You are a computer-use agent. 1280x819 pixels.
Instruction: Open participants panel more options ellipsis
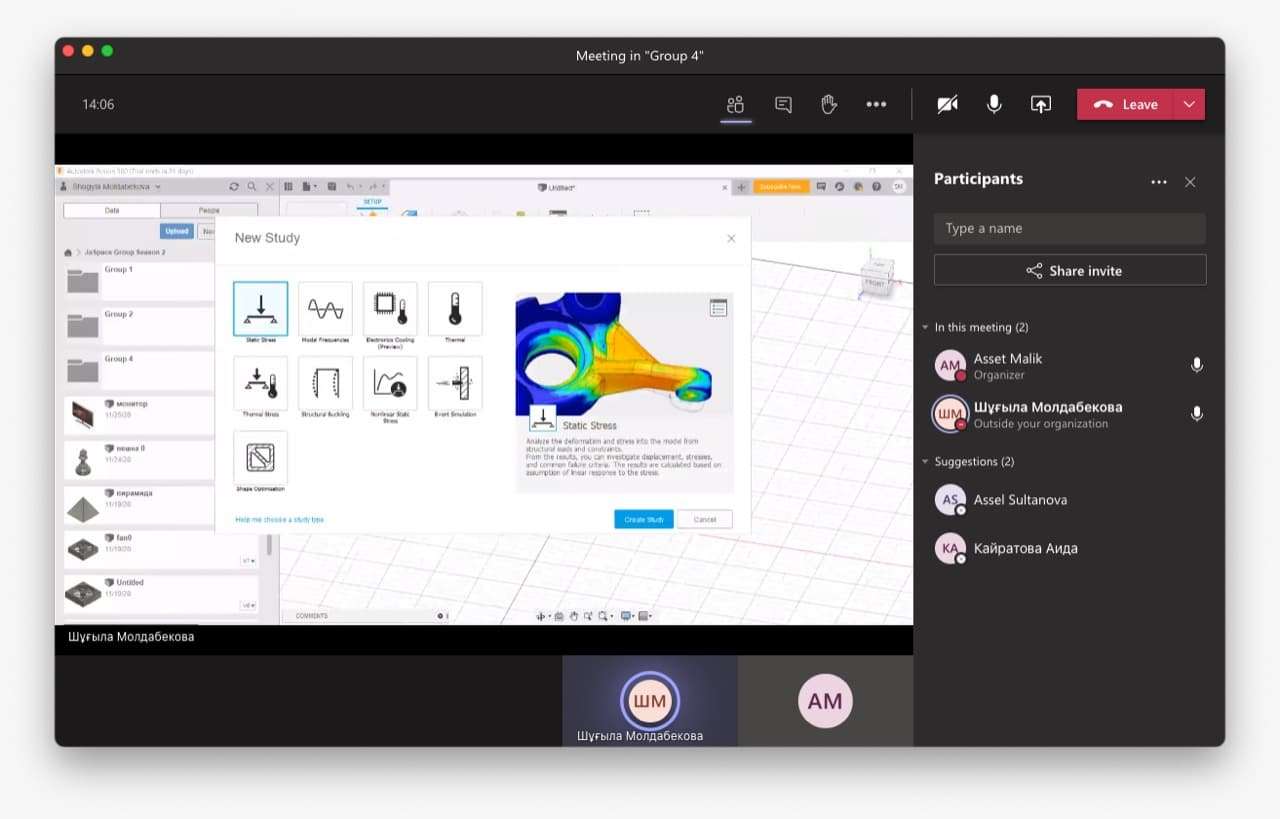[1159, 182]
